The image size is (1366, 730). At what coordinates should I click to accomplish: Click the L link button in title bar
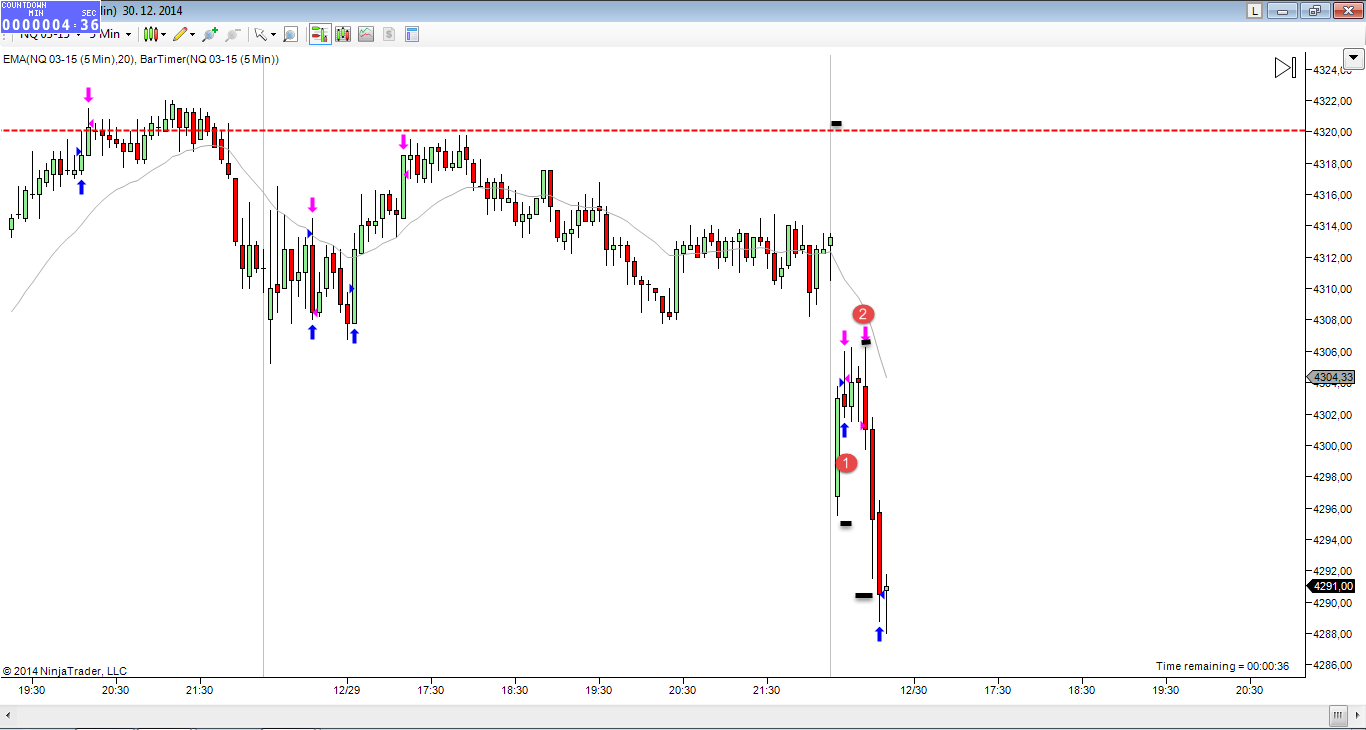coord(1254,11)
